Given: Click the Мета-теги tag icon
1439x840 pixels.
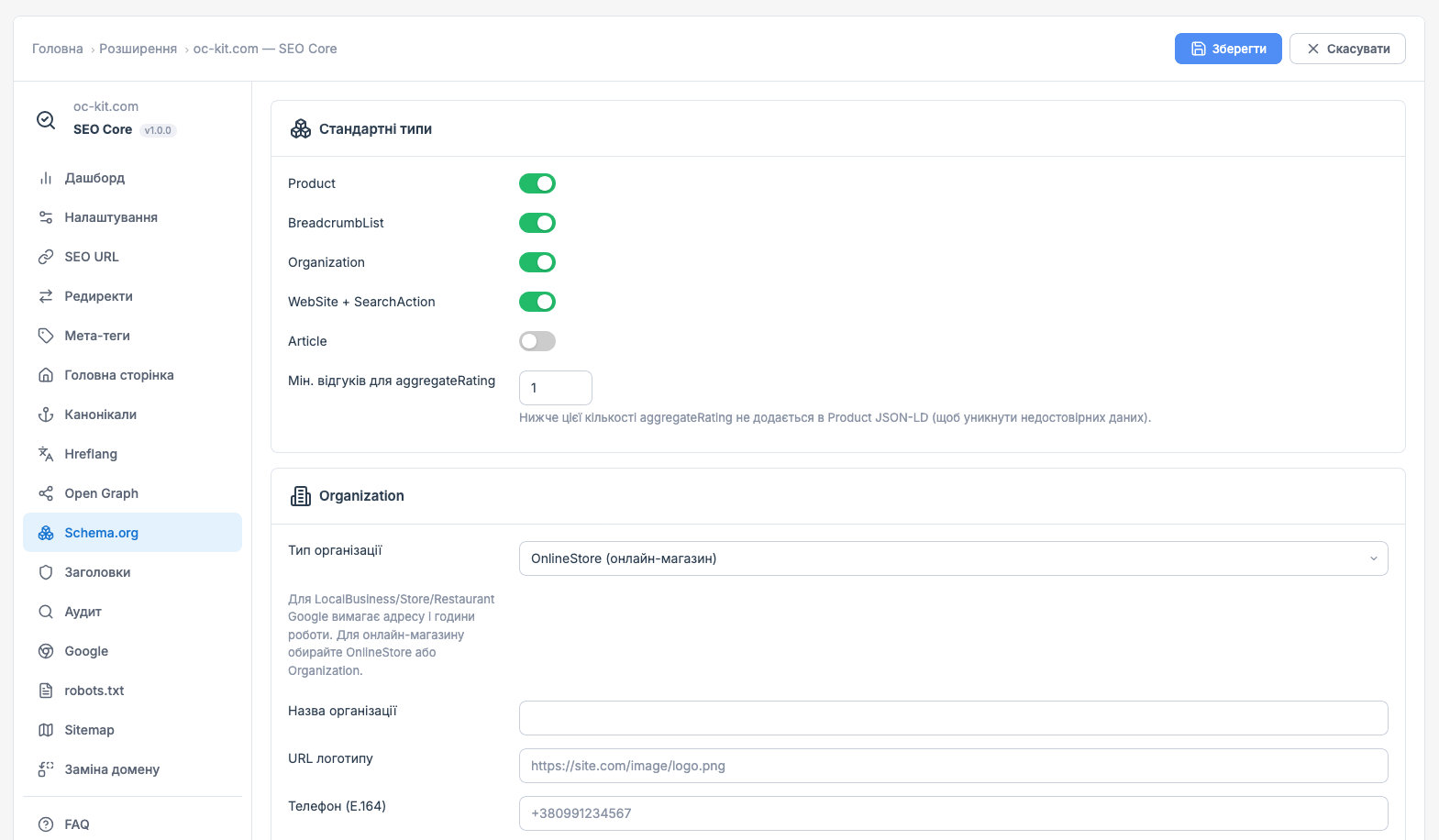Looking at the screenshot, I should (x=46, y=336).
